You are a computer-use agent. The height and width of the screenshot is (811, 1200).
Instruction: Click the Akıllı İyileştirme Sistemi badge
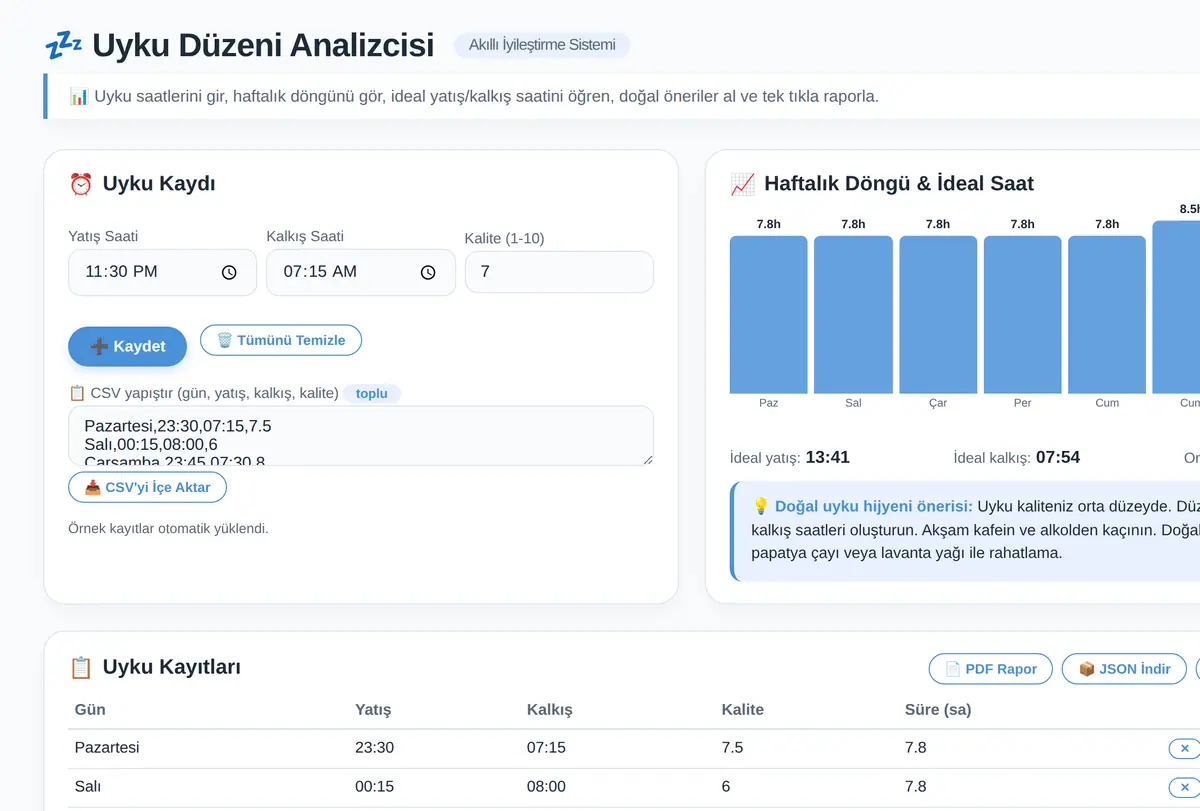pos(542,45)
